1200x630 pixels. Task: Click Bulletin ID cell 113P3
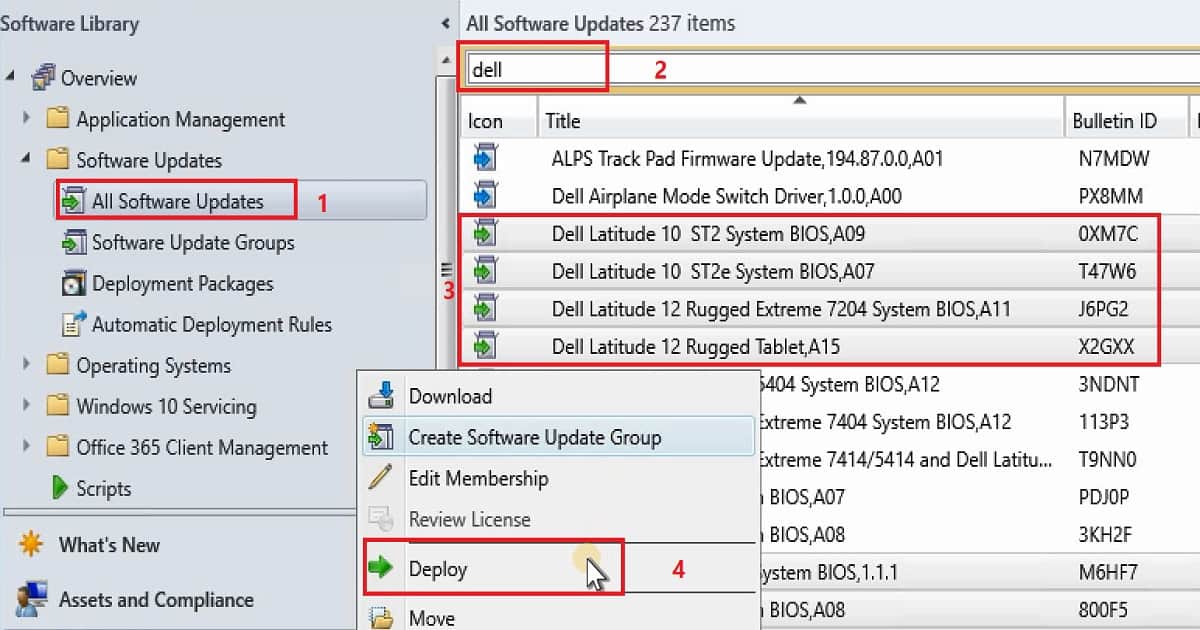click(1105, 422)
